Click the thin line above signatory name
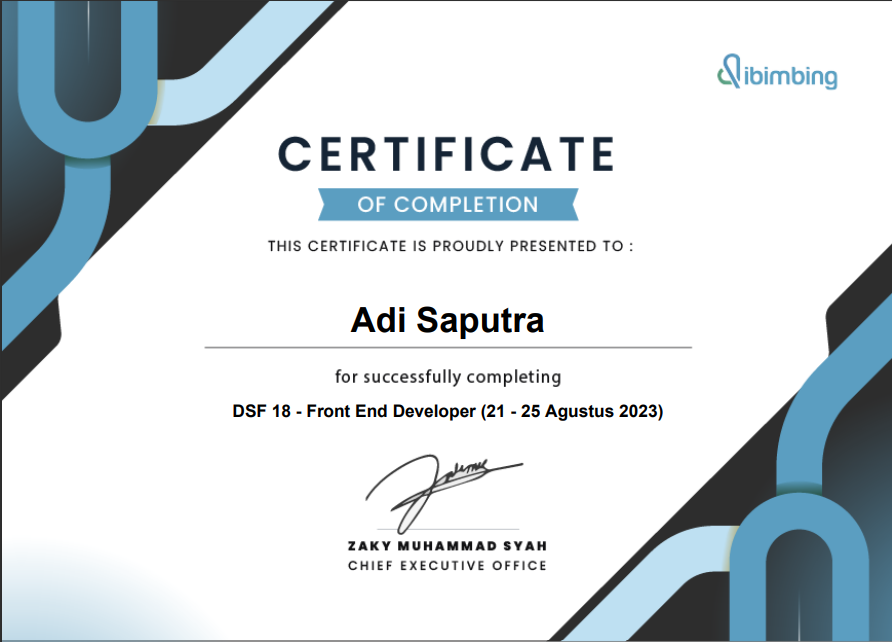The width and height of the screenshot is (892, 642). pyautogui.click(x=447, y=529)
